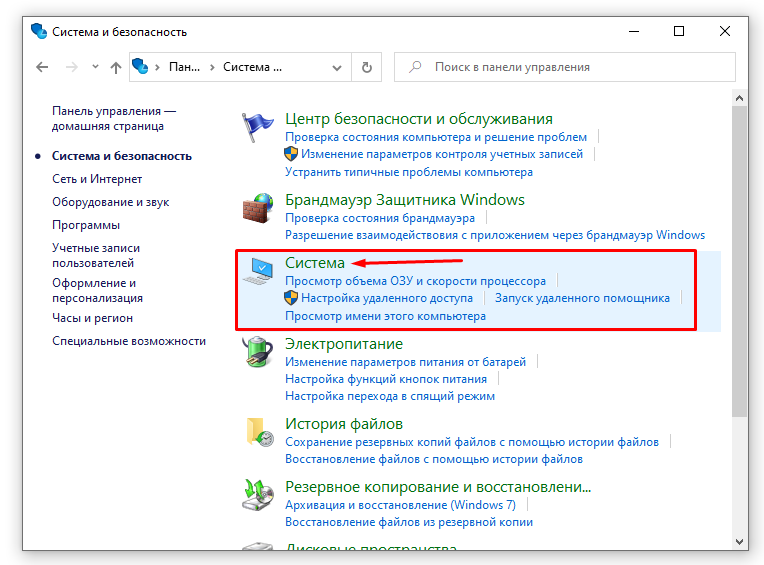This screenshot has width=764, height=565.
Task: Open Оформление и персонализация category
Action: (97, 290)
